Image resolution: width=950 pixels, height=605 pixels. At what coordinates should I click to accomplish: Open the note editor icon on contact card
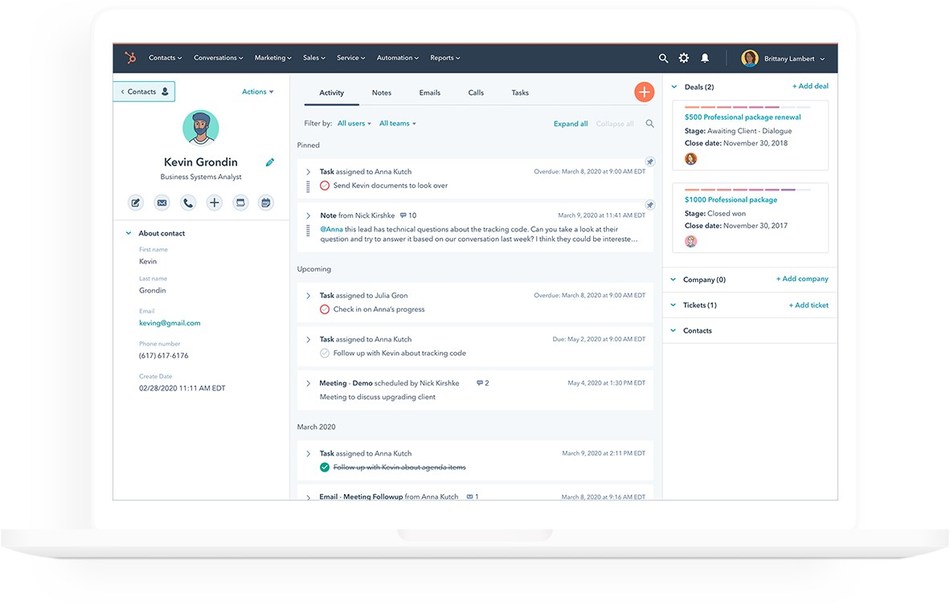tap(135, 202)
